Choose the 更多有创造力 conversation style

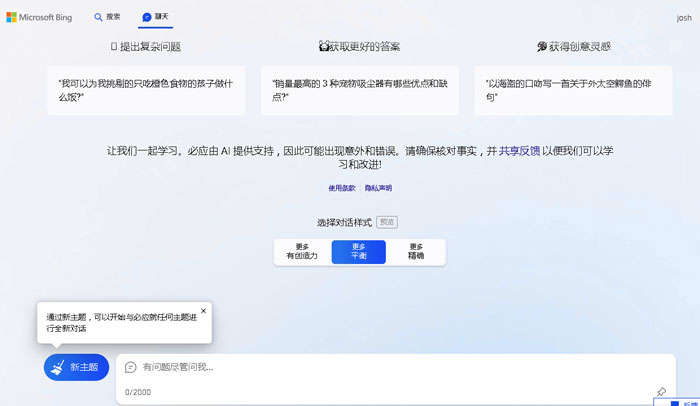(302, 251)
